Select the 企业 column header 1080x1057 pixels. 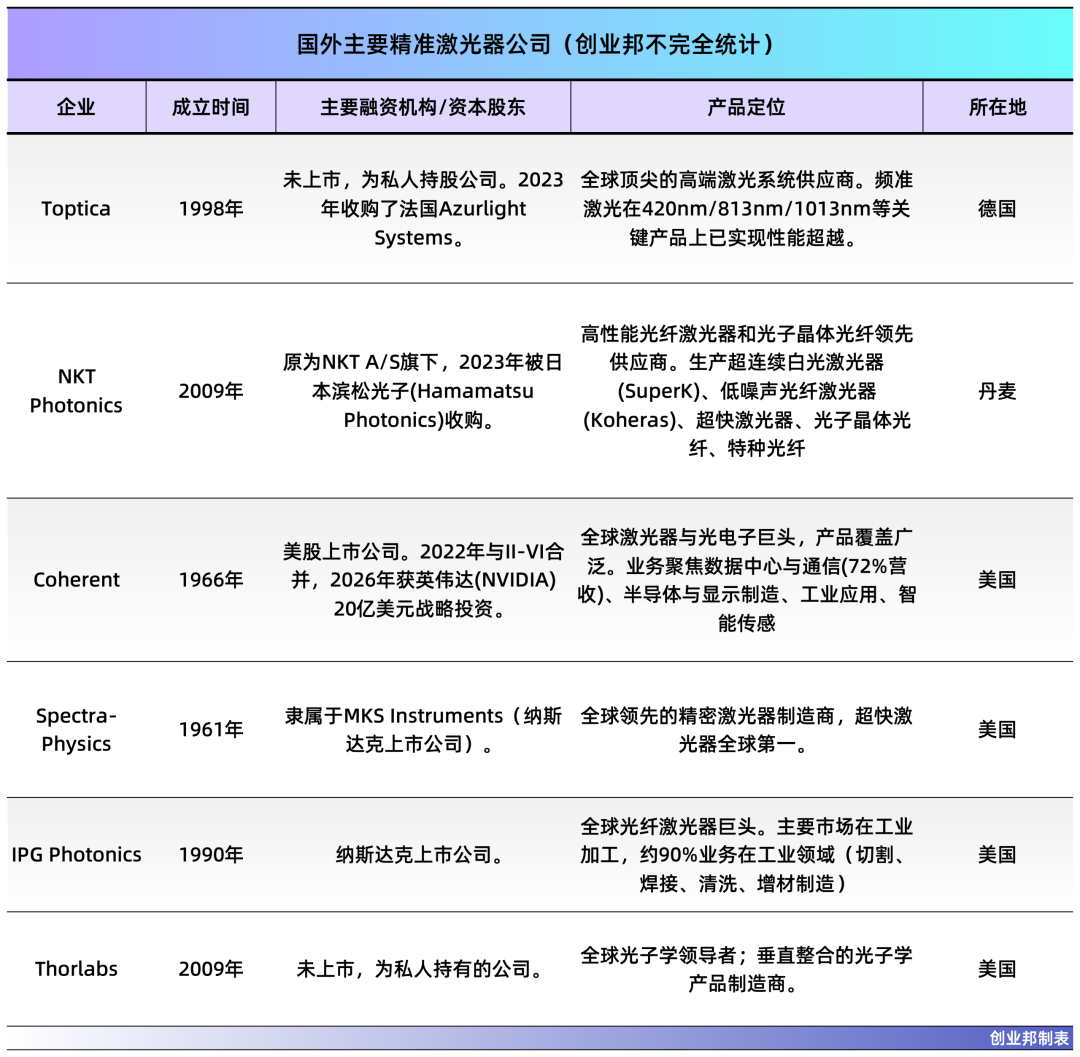coord(76,107)
